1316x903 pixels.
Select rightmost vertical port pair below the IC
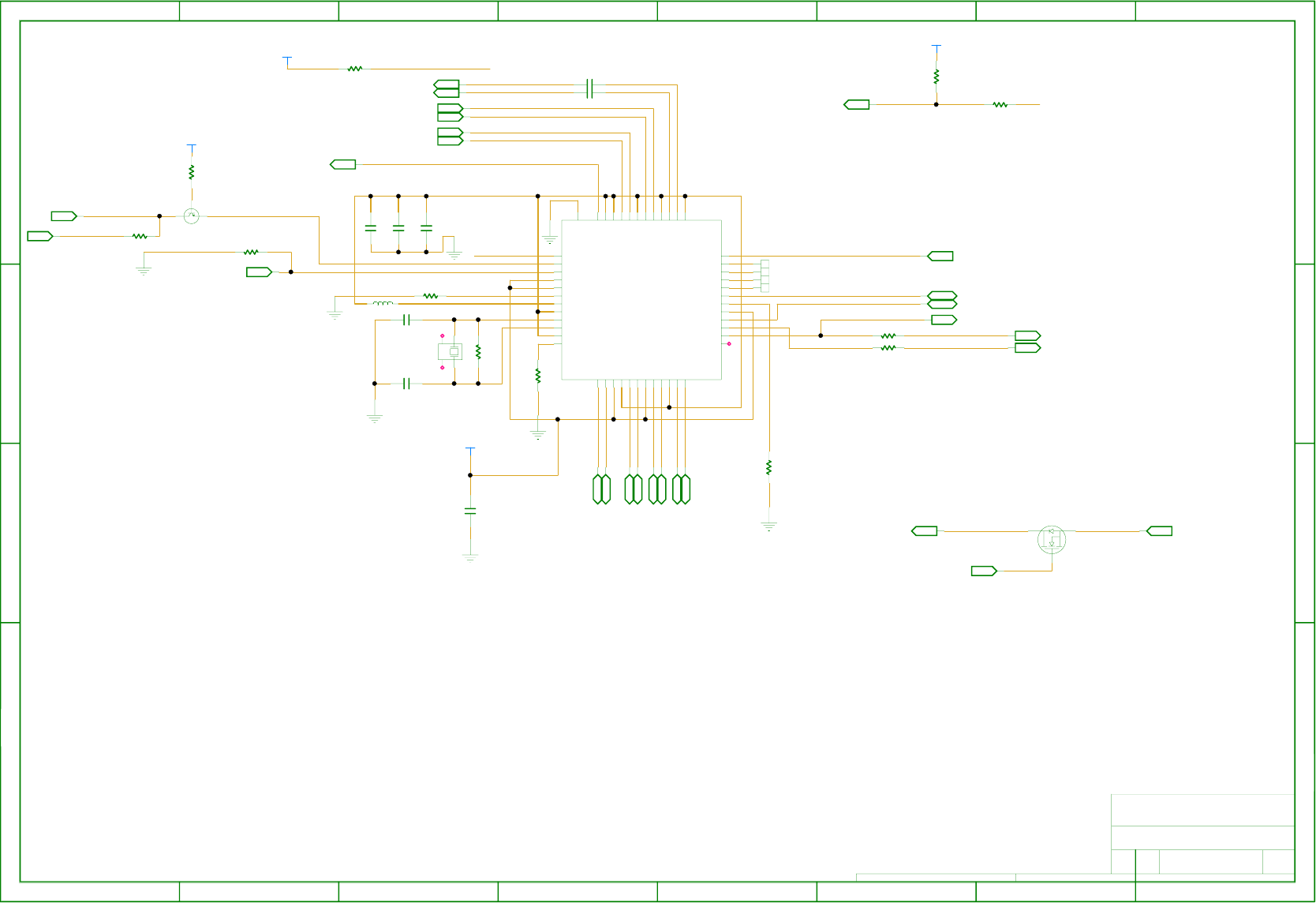pyautogui.click(x=682, y=489)
